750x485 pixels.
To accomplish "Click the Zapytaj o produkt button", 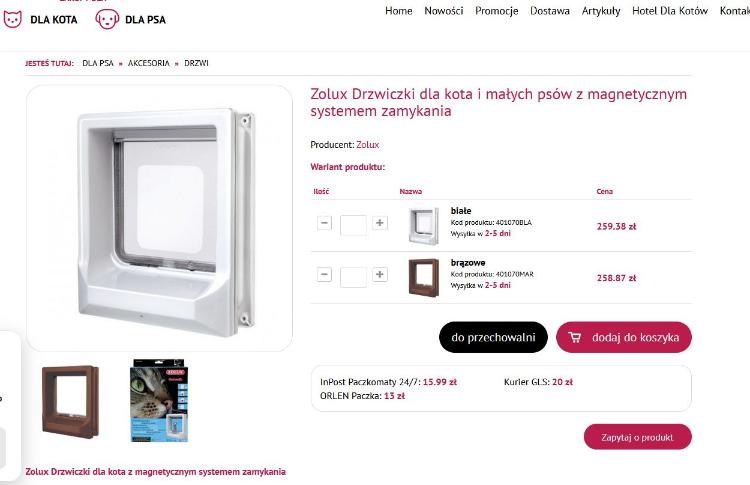I will [x=638, y=437].
